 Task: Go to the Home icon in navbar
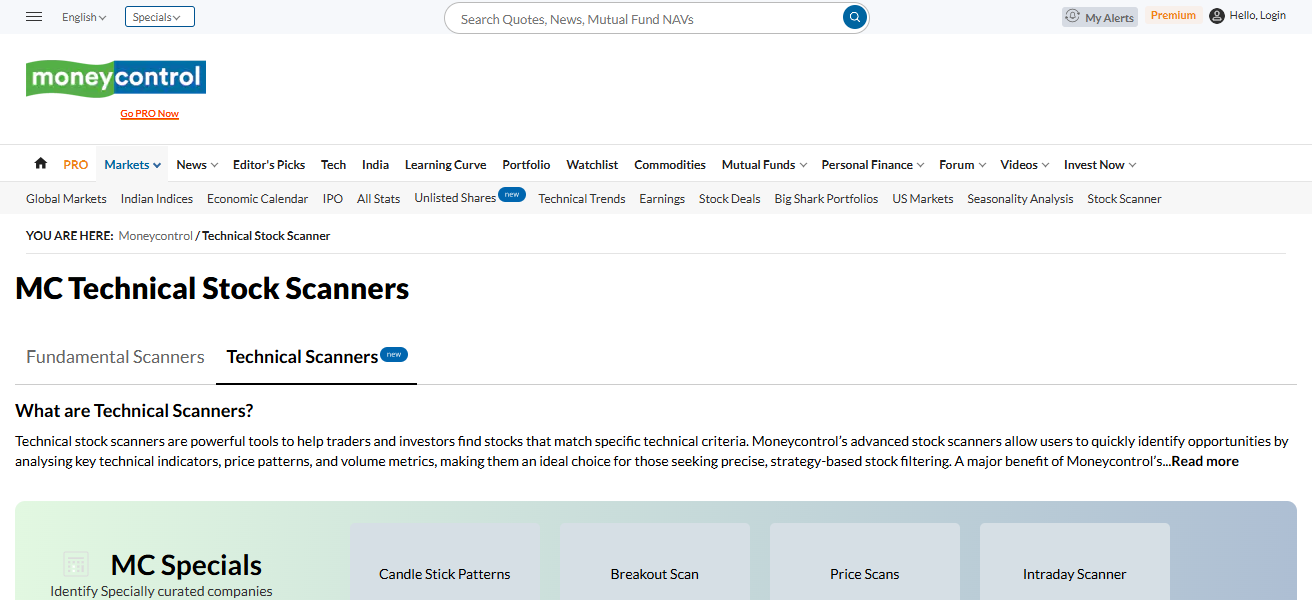click(x=40, y=164)
